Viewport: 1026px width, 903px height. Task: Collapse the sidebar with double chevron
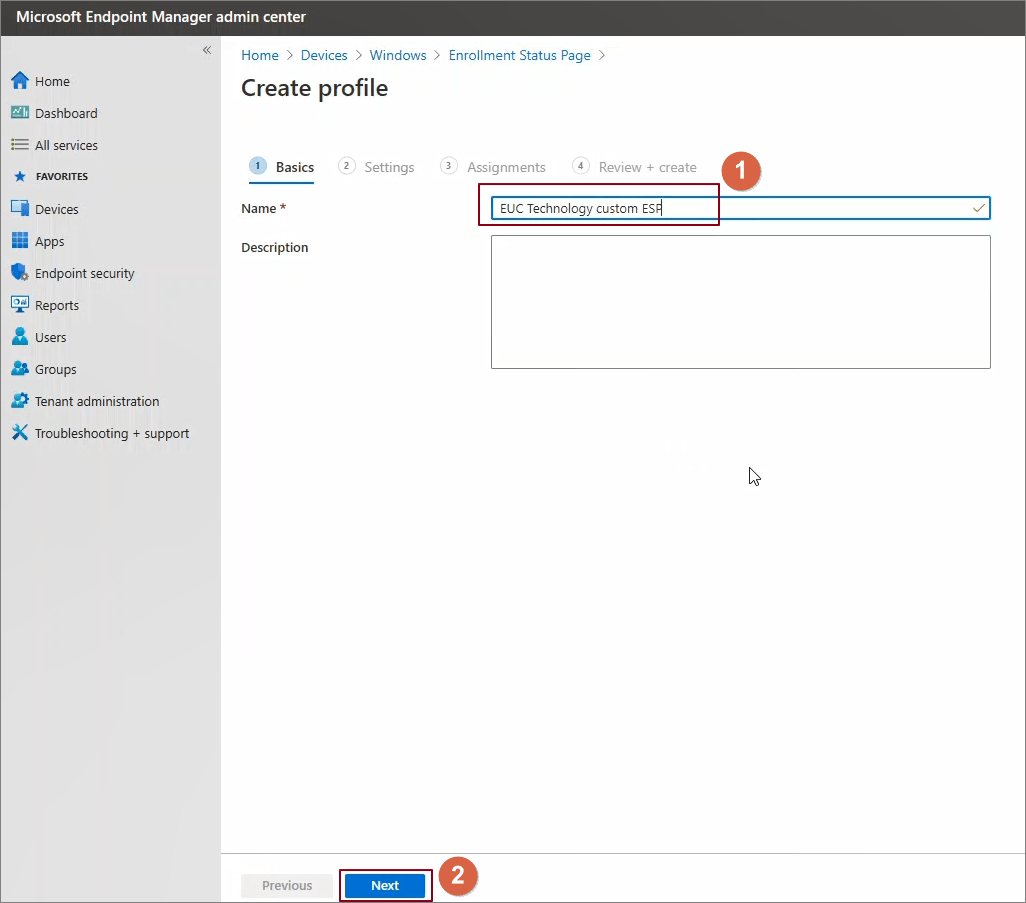coord(207,50)
